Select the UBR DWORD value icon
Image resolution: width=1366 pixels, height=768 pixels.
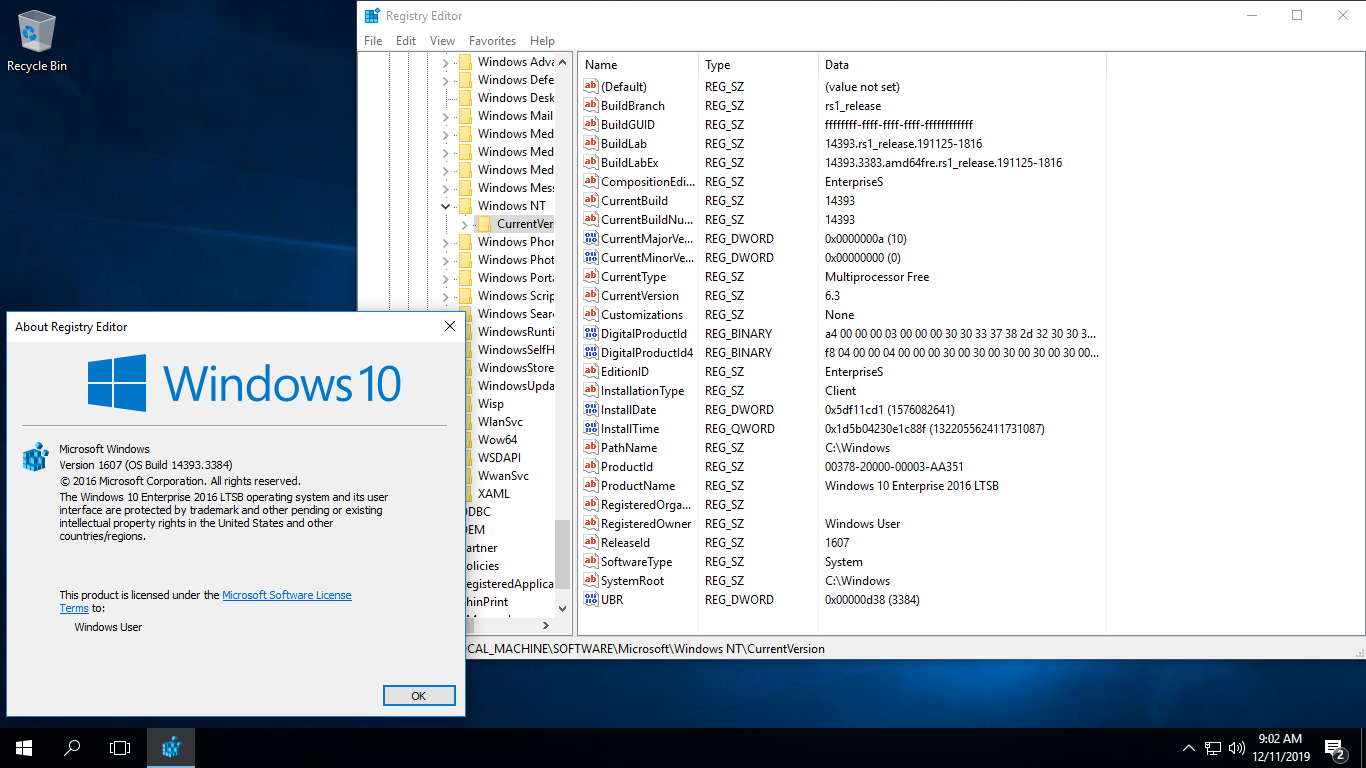(590, 600)
